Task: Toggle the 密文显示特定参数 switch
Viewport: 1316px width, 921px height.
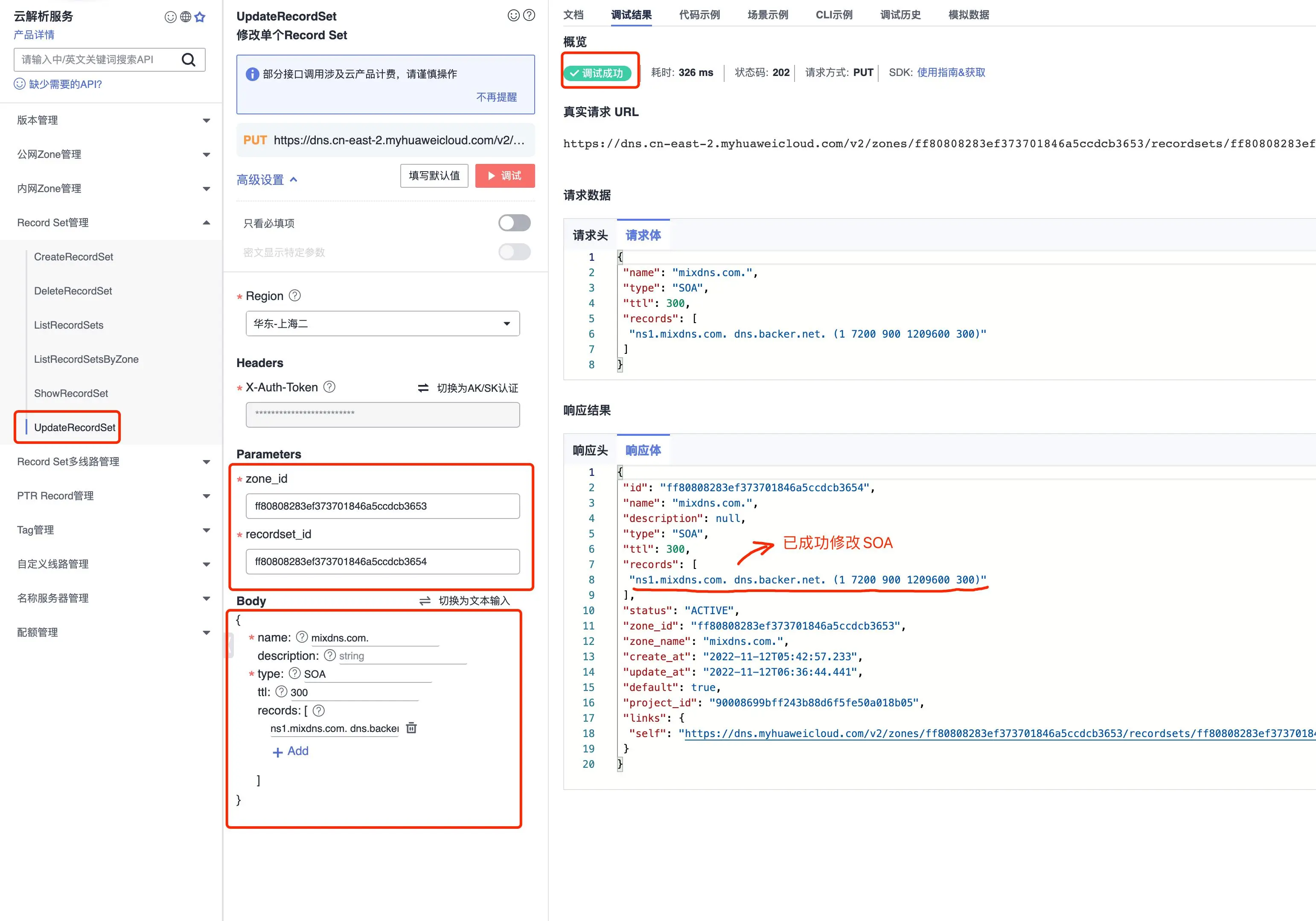Action: point(514,252)
